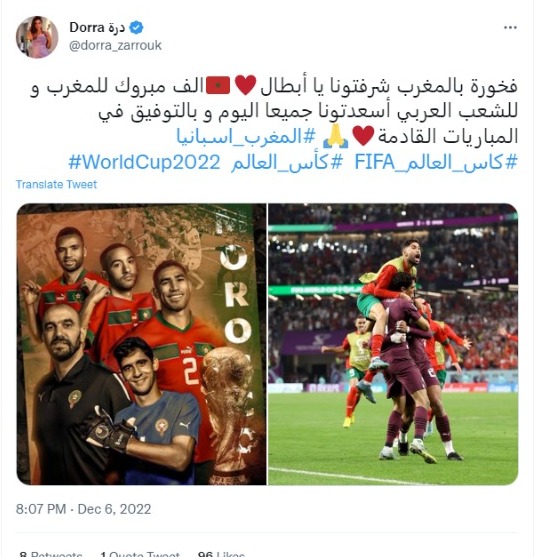The height and width of the screenshot is (557, 549).
Task: Open the #كاس_العالم_FIFA hashtag
Action: [x=436, y=162]
